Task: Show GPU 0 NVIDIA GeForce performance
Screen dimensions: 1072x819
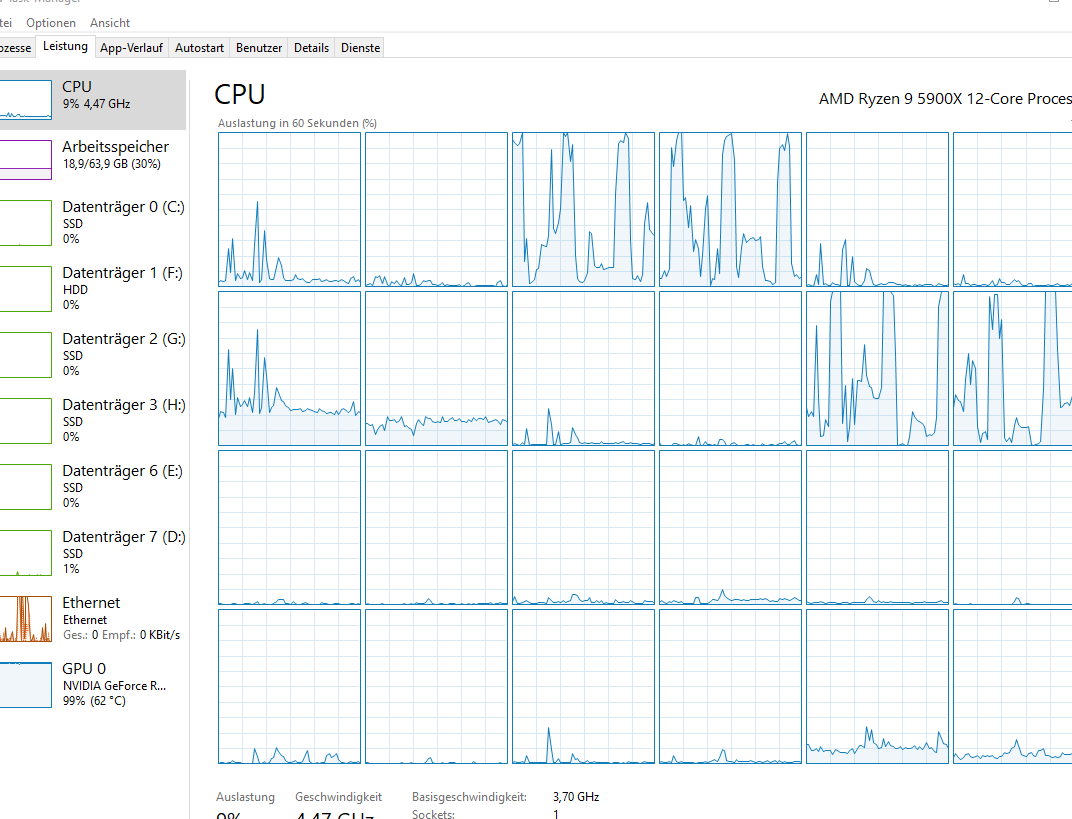Action: click(x=92, y=684)
